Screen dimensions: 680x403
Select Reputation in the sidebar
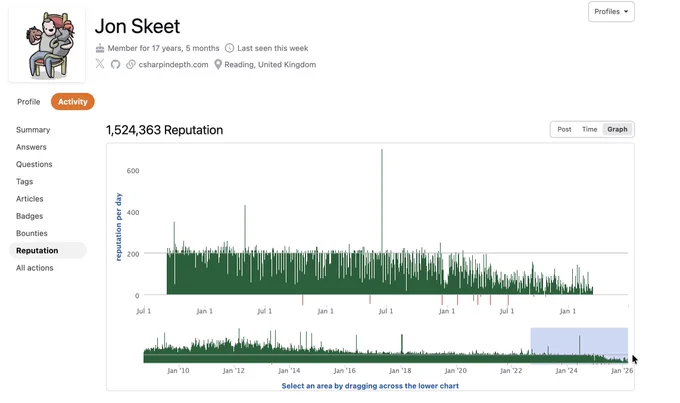click(48, 250)
